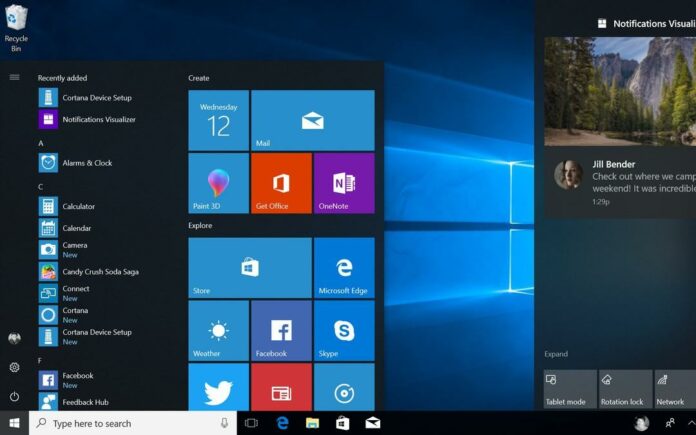Open Settings gear in Start sidebar
This screenshot has height=435, width=696.
coord(14,368)
